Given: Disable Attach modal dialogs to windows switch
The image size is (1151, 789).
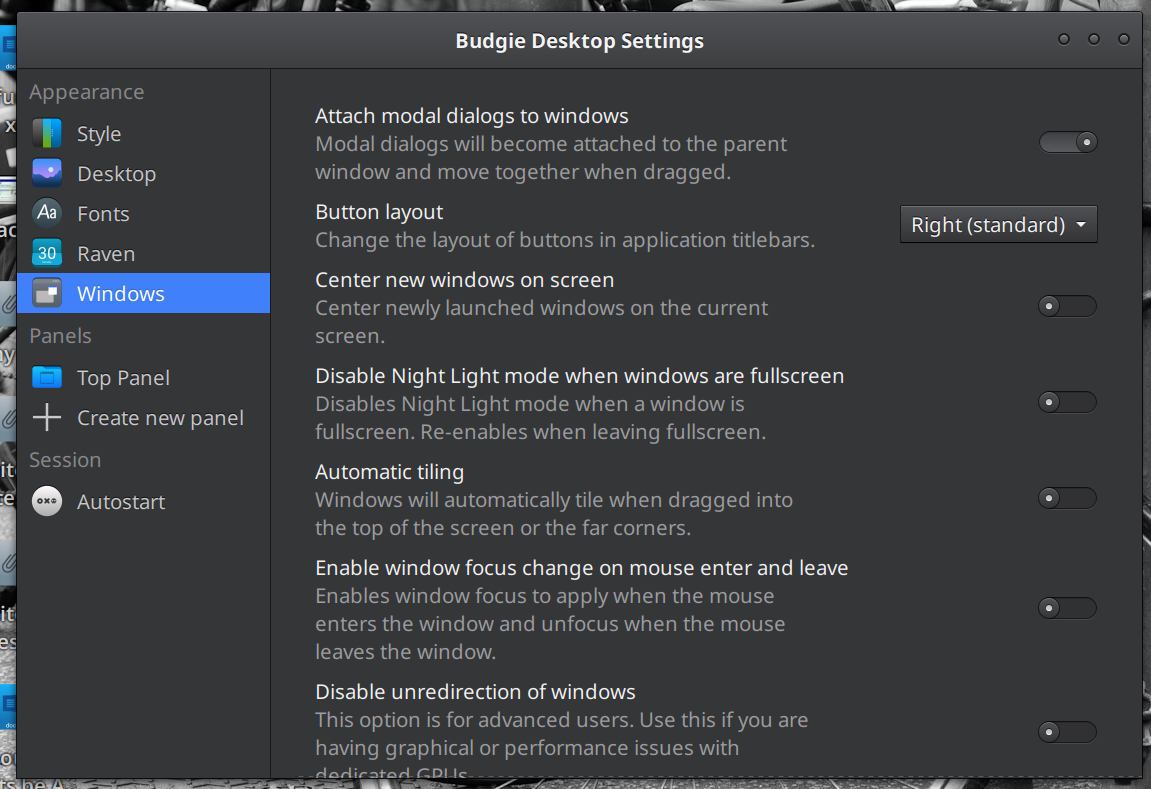Looking at the screenshot, I should point(1068,142).
